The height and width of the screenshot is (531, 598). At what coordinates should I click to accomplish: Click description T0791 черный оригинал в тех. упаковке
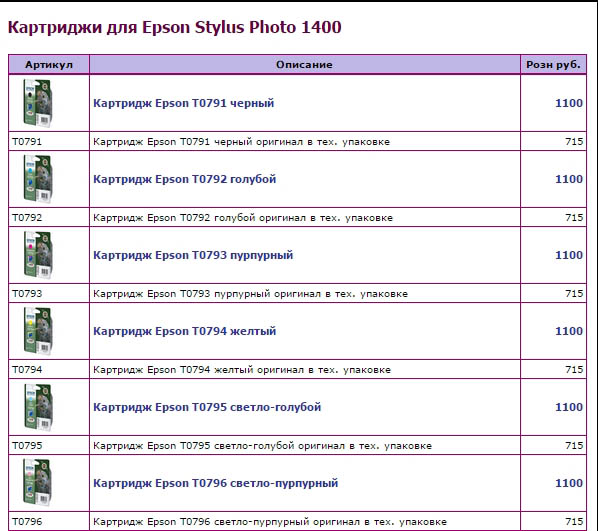tap(241, 142)
